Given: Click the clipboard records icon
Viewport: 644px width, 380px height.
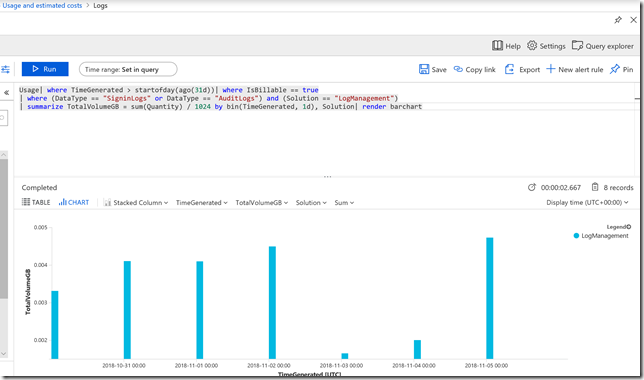Looking at the screenshot, I should coord(595,187).
